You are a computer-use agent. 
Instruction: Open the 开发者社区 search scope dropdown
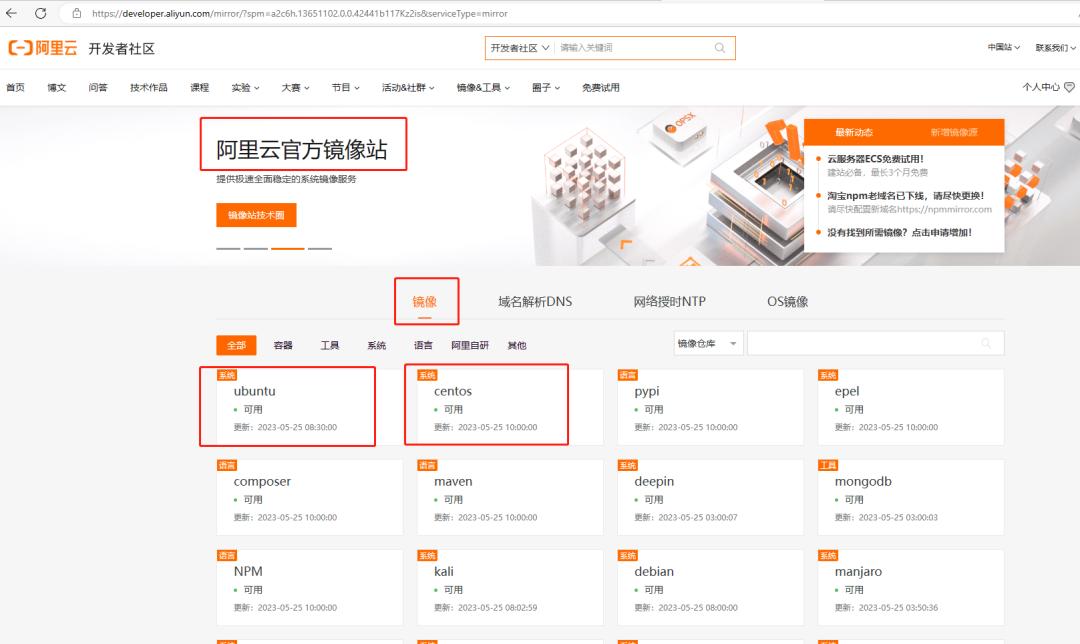point(520,47)
